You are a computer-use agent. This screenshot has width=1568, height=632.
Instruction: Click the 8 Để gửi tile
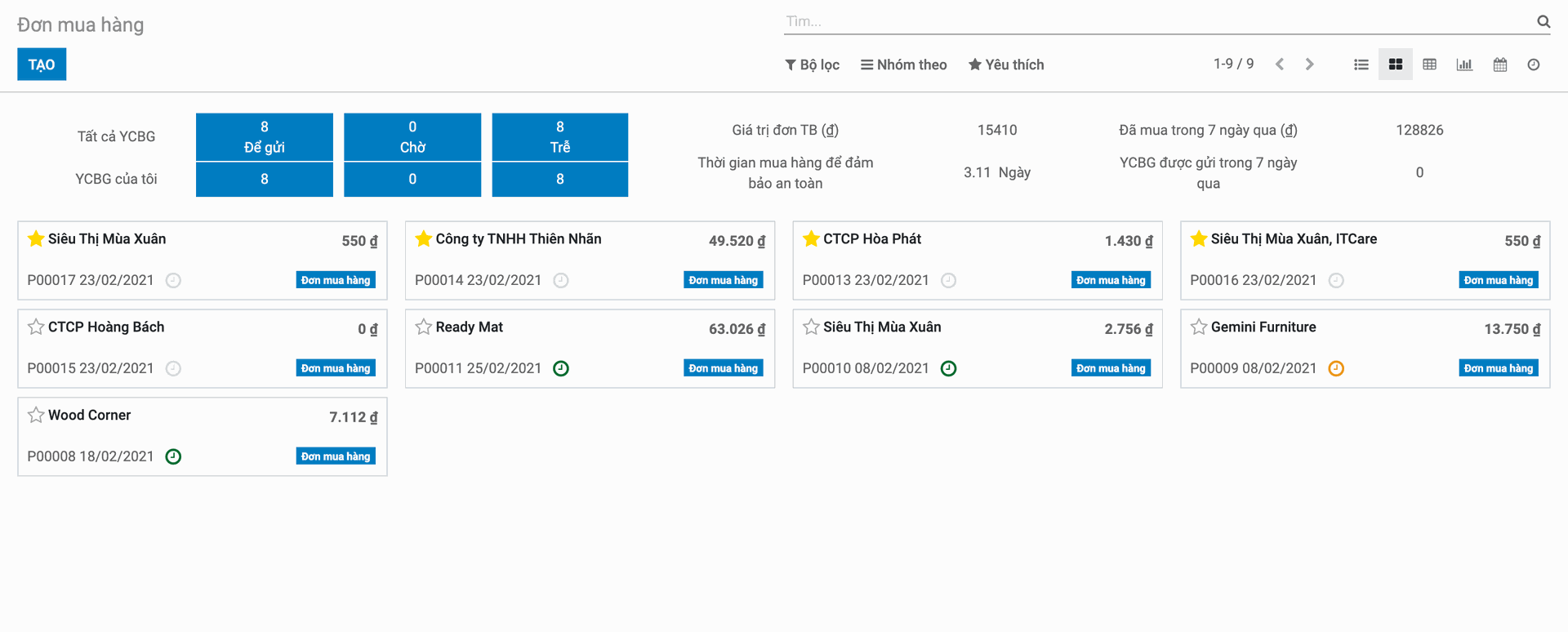(265, 136)
